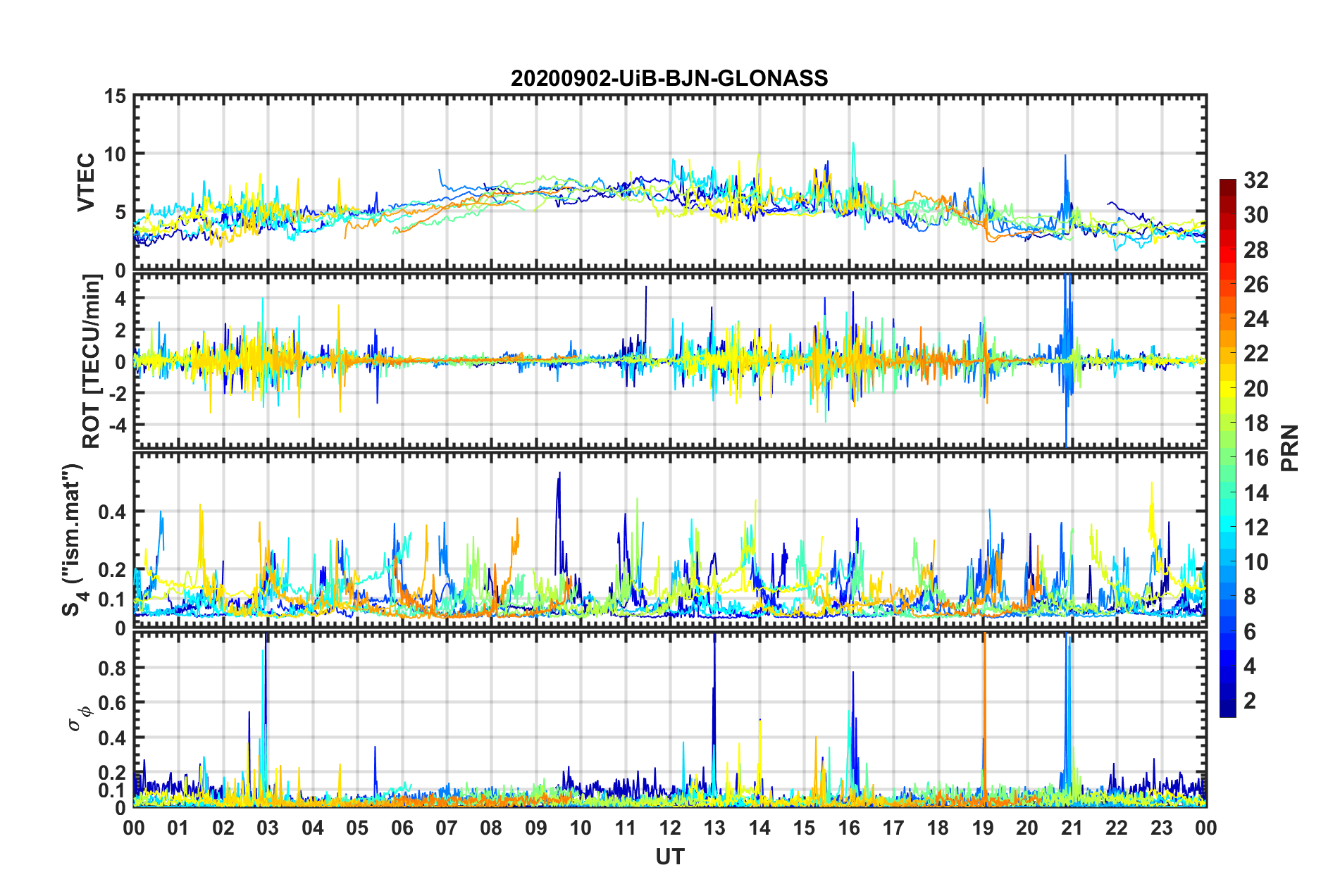
Task: Click colorbar tick label 6
Action: point(1250,632)
